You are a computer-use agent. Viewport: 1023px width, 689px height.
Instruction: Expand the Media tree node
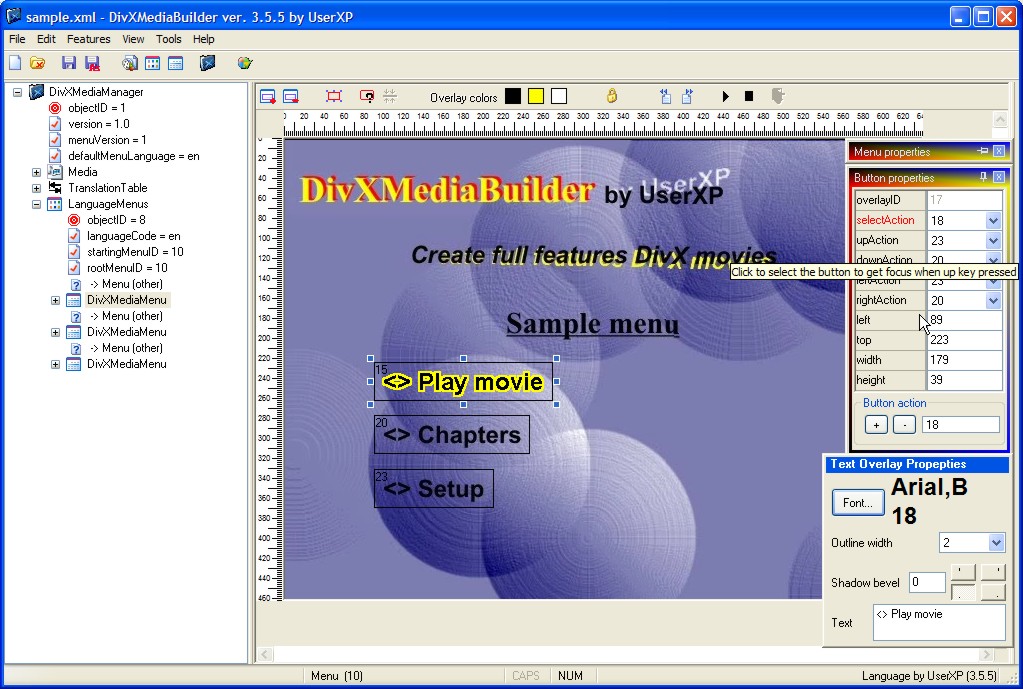(37, 172)
